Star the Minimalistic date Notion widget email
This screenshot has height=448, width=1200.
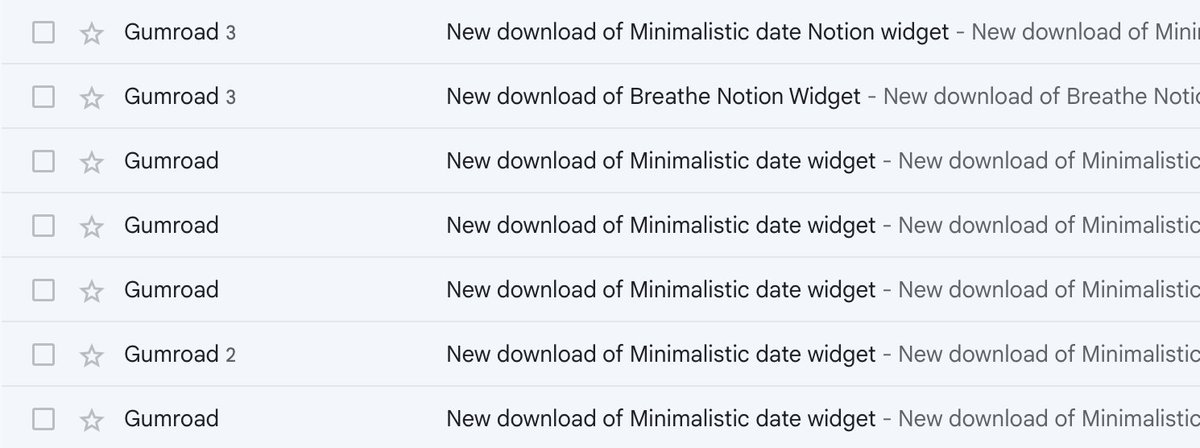(x=91, y=33)
